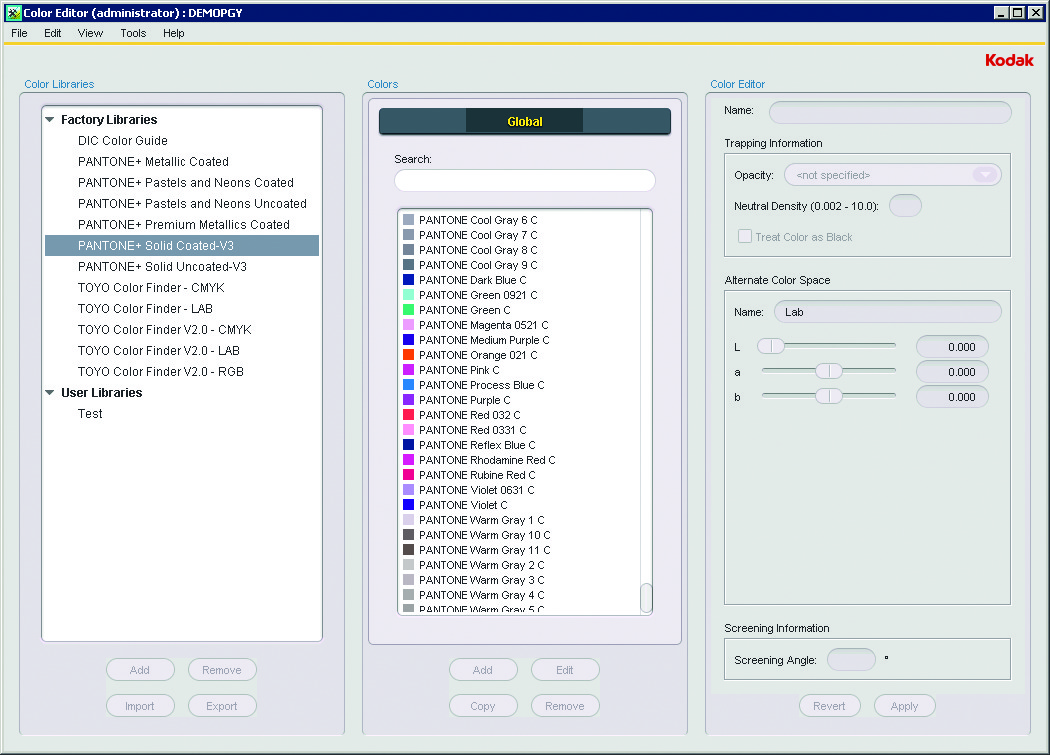Click the Copy color button
The width and height of the screenshot is (1050, 755).
pyautogui.click(x=483, y=706)
